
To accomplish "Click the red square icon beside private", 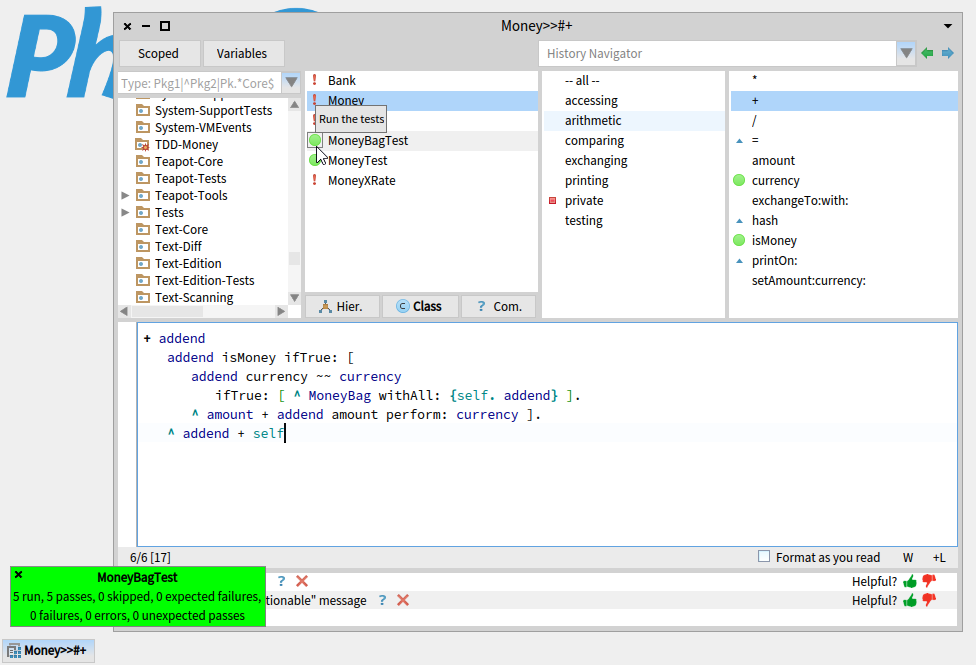I will pos(552,200).
